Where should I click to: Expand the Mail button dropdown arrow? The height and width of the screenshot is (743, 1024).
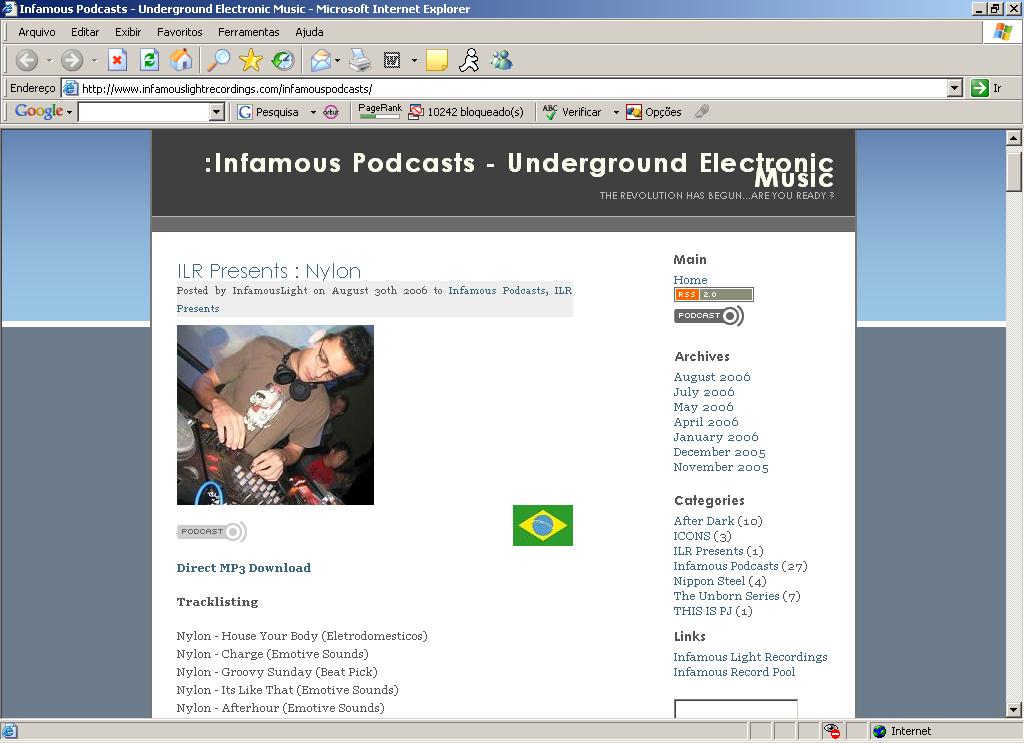(337, 61)
